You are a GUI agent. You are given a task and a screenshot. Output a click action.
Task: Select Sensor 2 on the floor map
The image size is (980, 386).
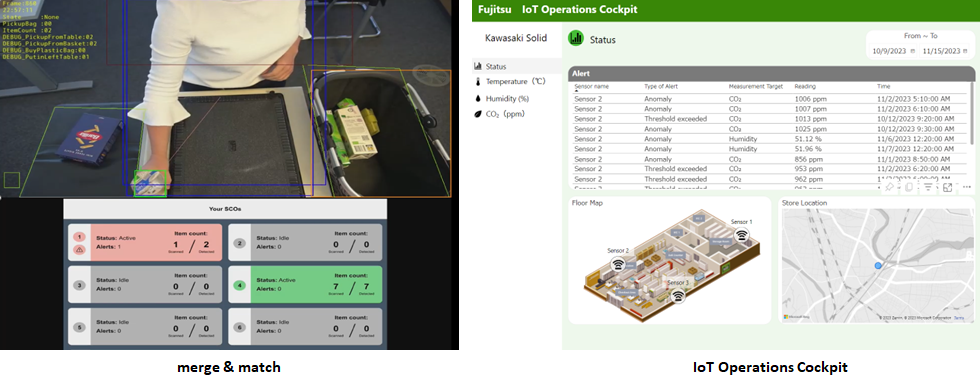[x=618, y=264]
